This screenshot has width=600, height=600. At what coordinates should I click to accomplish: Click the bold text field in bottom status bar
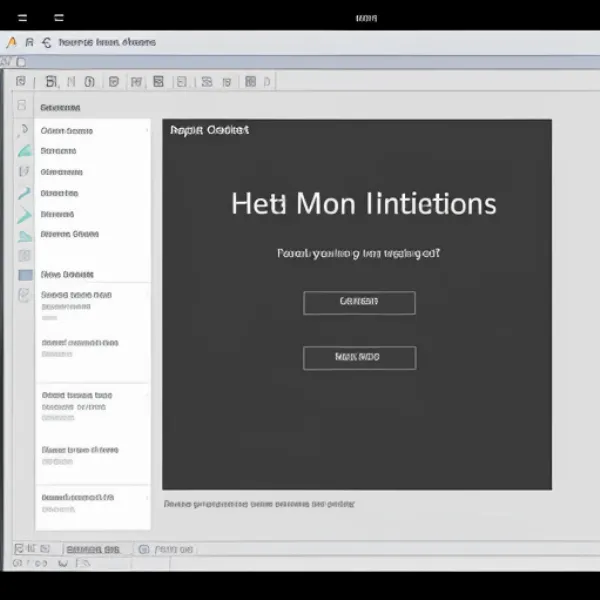92,549
